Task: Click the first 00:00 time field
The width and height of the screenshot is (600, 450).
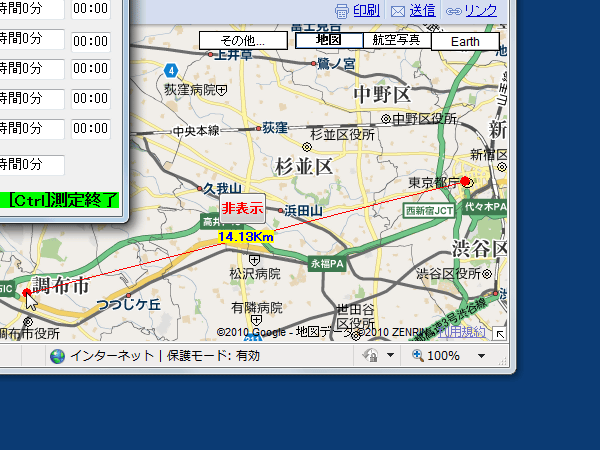Action: 91,8
